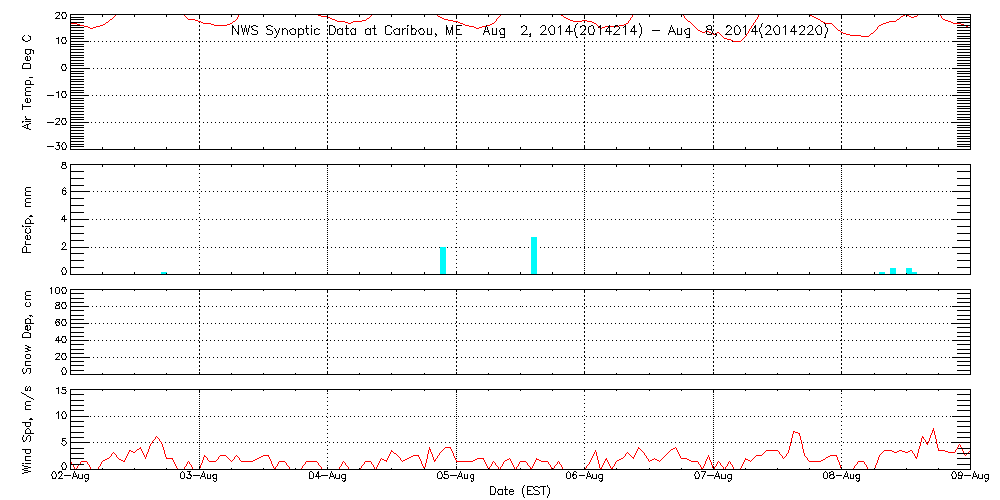Click the '-10' tick on Air Temp axis
Screen dimensions: 1000x500
pyautogui.click(x=55, y=95)
